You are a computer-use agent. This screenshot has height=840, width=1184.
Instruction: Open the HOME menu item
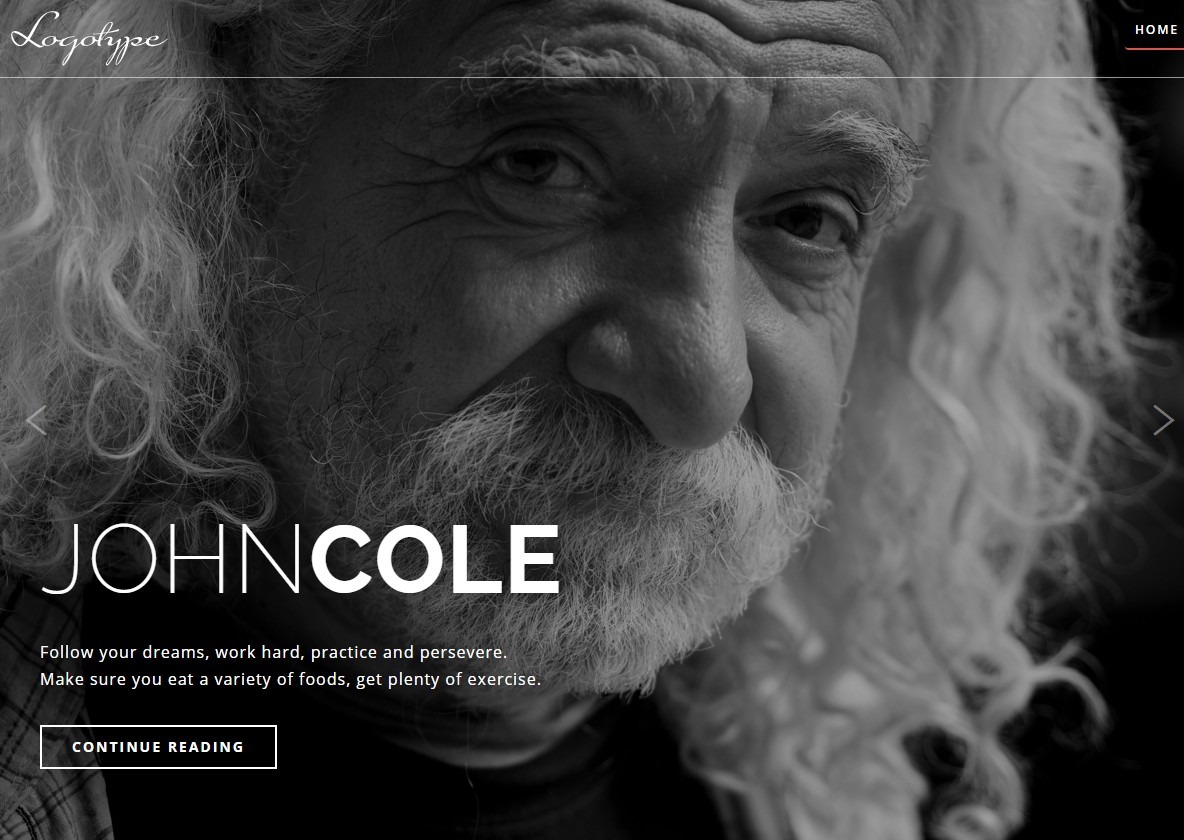(x=1156, y=29)
